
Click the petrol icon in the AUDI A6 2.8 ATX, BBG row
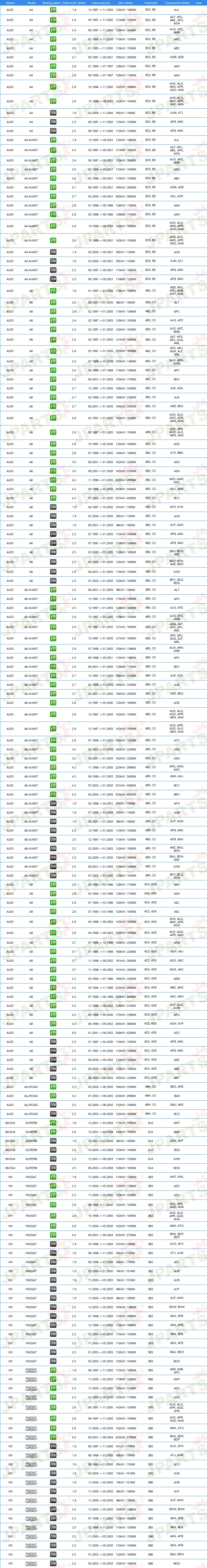53,453
